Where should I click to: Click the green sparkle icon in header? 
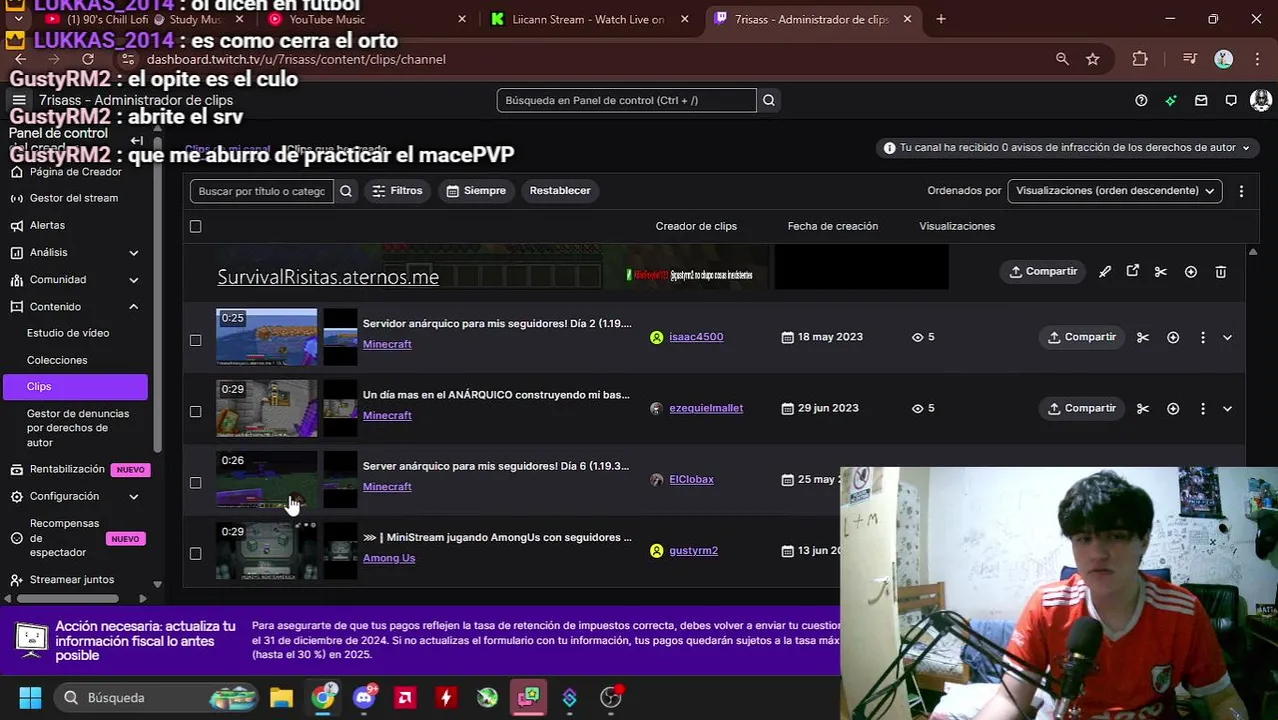1171,100
